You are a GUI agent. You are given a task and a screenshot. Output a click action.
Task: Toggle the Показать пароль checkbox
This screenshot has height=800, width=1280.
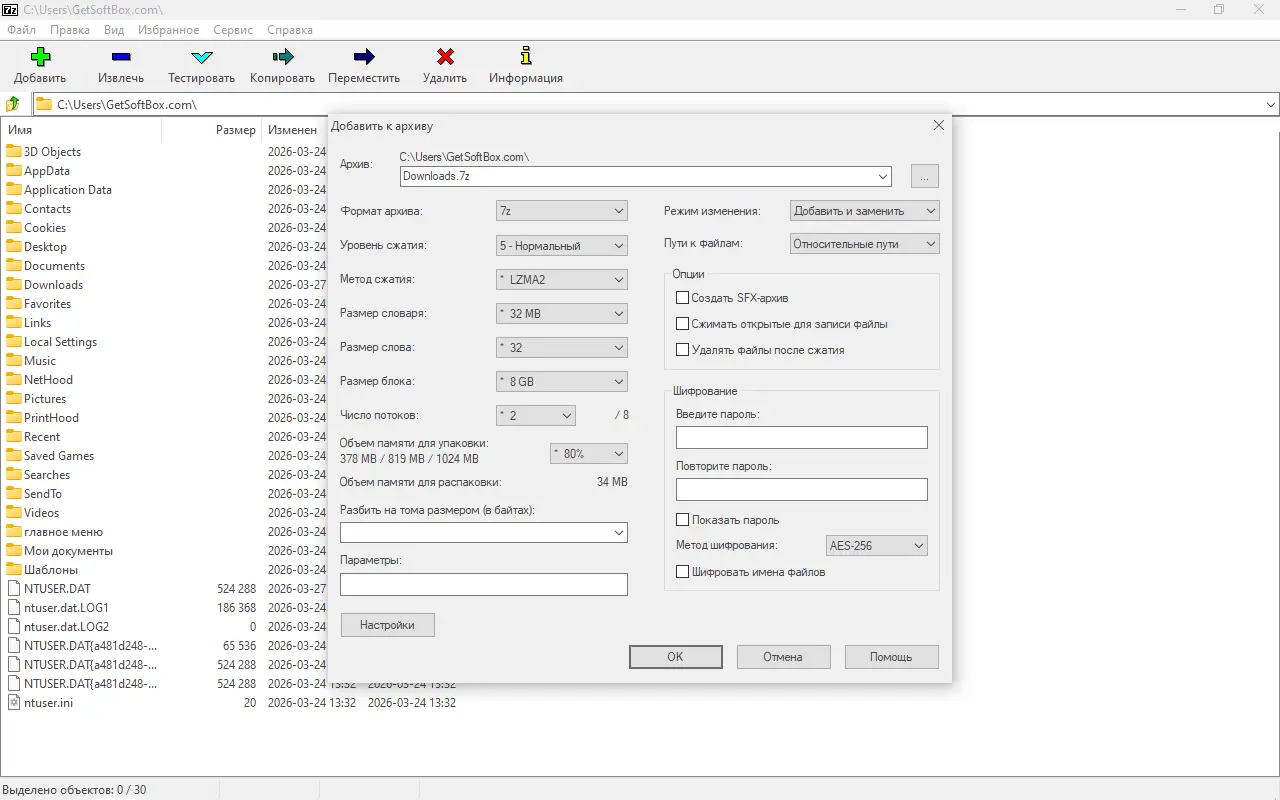point(683,520)
